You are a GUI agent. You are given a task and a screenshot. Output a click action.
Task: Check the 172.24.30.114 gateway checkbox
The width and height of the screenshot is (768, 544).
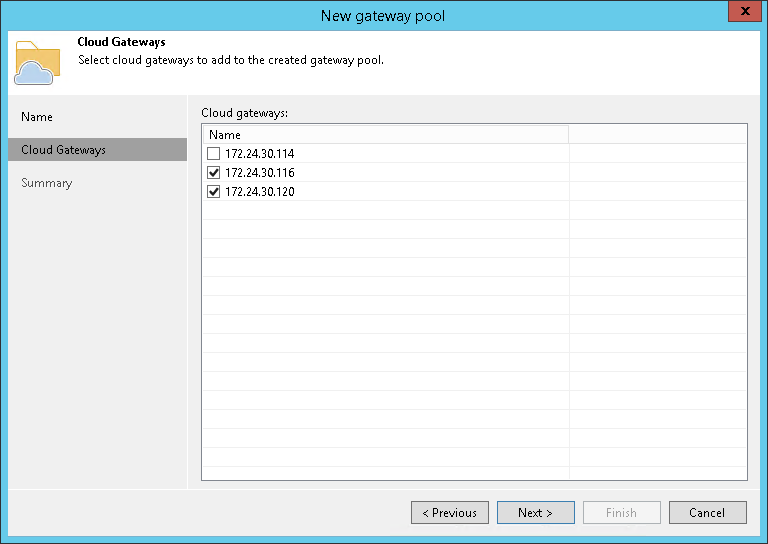[x=214, y=154]
